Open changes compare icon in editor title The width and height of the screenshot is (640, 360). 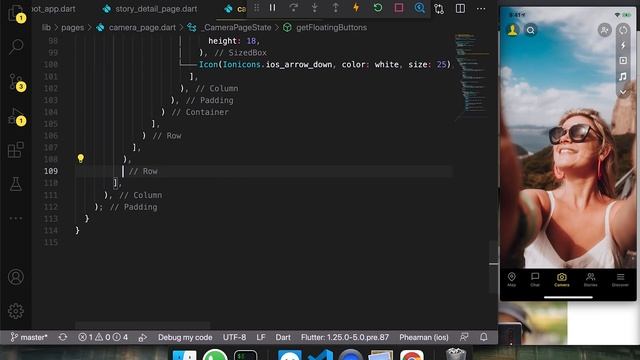[x=439, y=9]
